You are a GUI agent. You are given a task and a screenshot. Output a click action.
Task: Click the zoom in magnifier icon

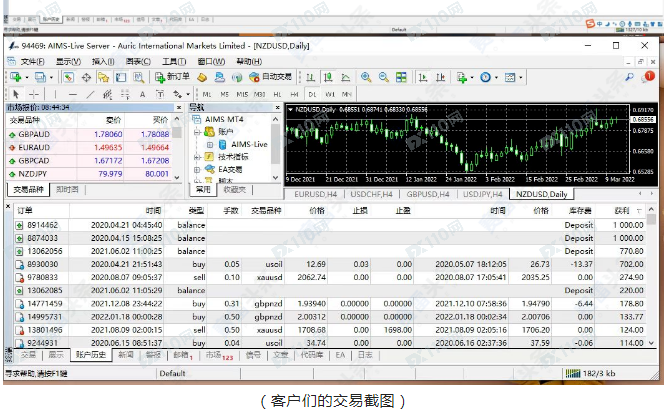tap(366, 77)
